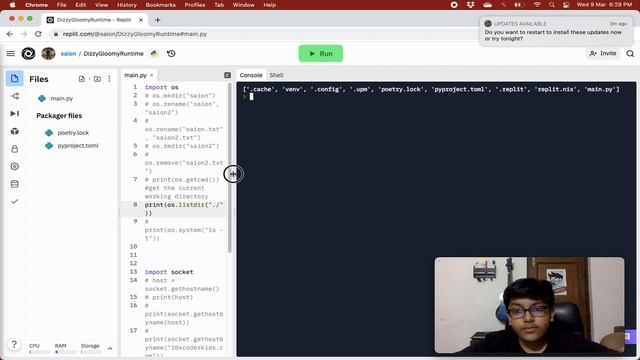Open saion's profile avatar
Screen dimensions: 640x360
click(48, 53)
